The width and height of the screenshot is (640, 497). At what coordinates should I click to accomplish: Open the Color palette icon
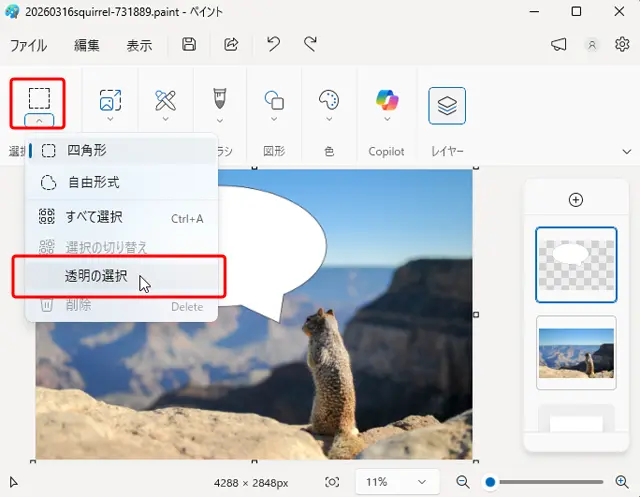329,99
